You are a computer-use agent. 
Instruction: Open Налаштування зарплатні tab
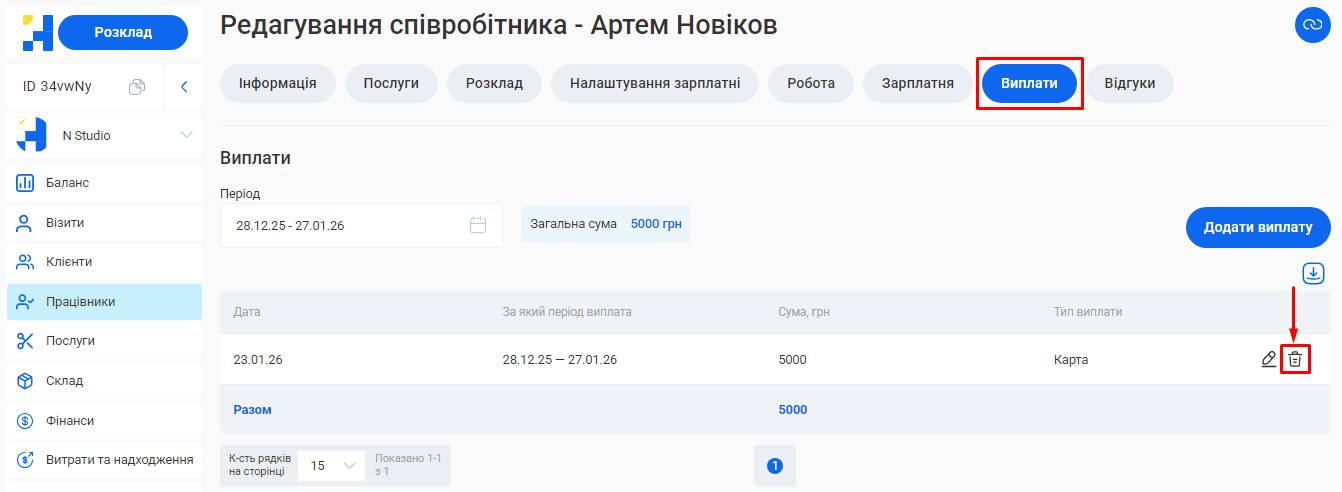[655, 83]
